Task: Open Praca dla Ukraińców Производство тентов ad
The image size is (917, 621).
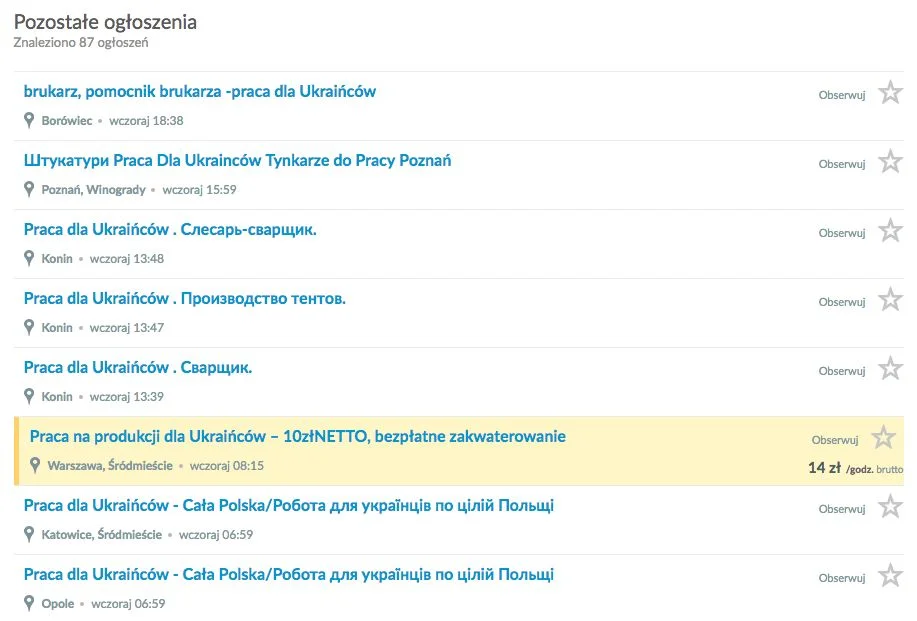Action: (185, 299)
